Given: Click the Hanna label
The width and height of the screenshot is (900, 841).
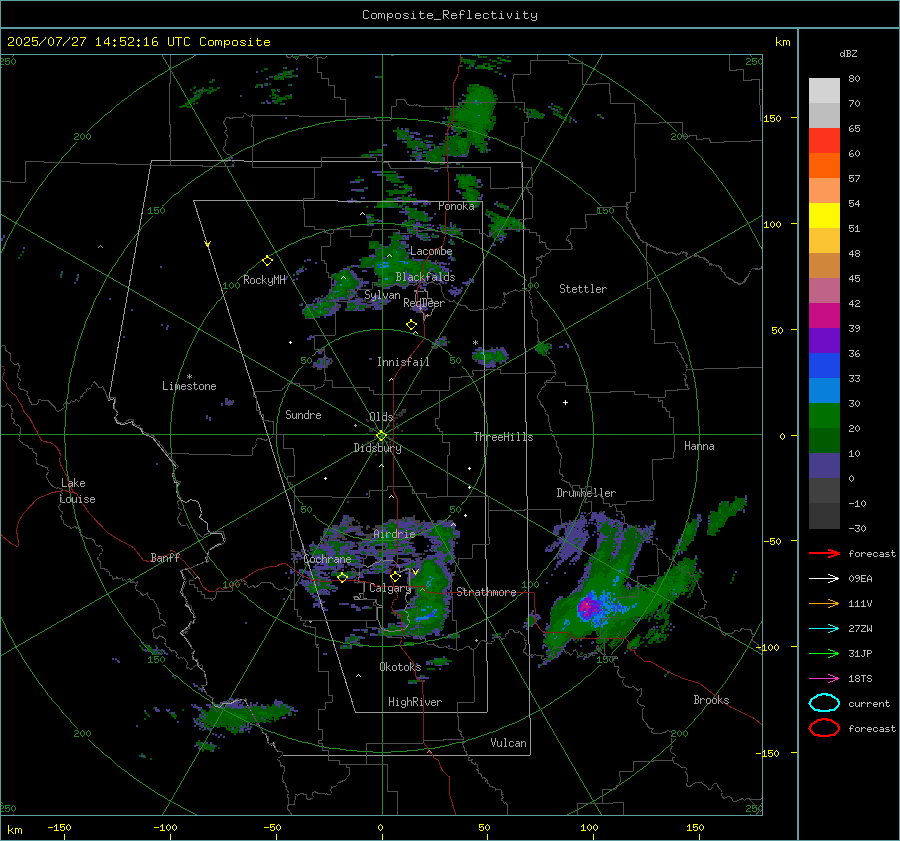Looking at the screenshot, I should point(699,446).
